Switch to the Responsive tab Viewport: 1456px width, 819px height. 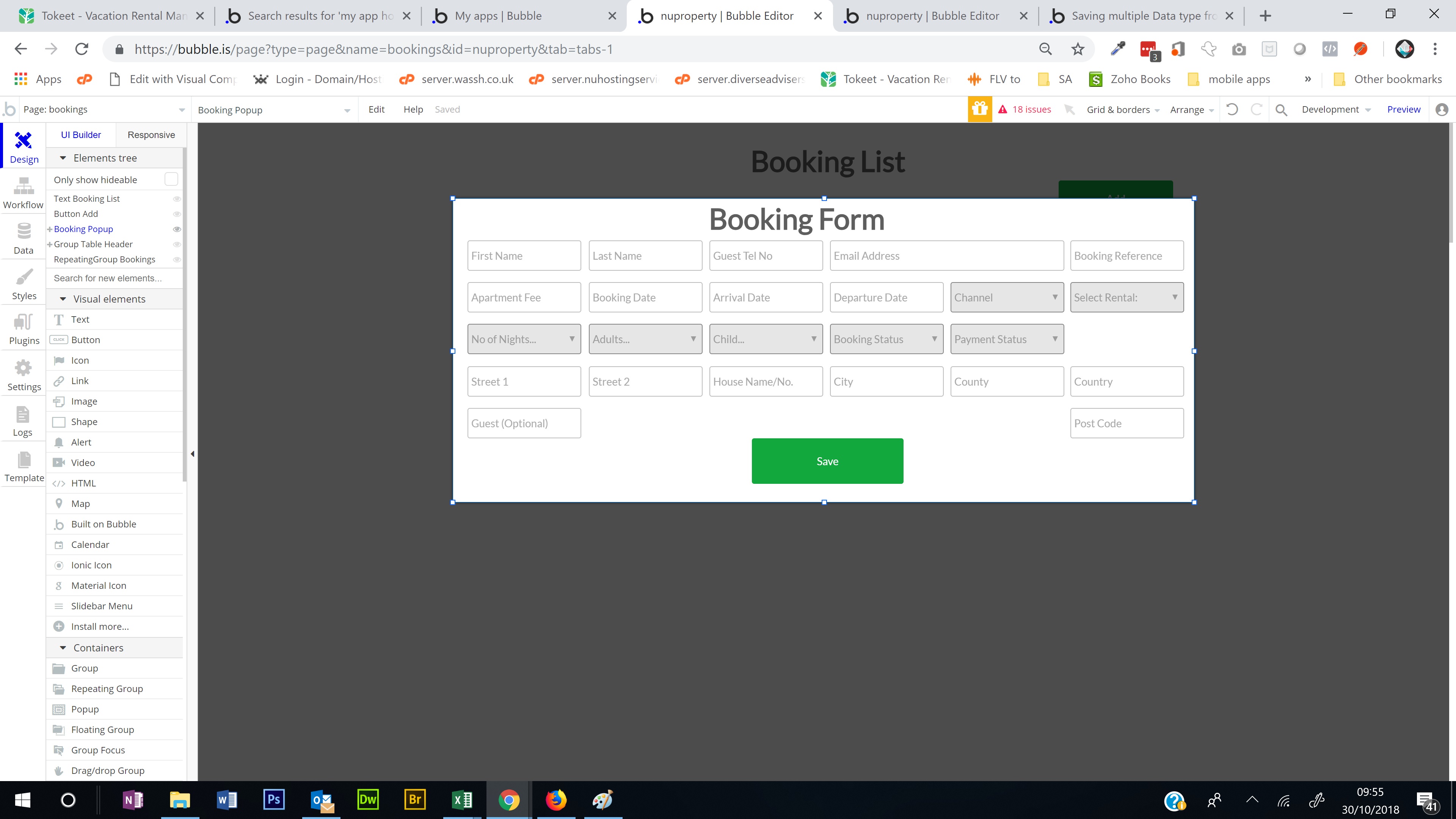(151, 135)
